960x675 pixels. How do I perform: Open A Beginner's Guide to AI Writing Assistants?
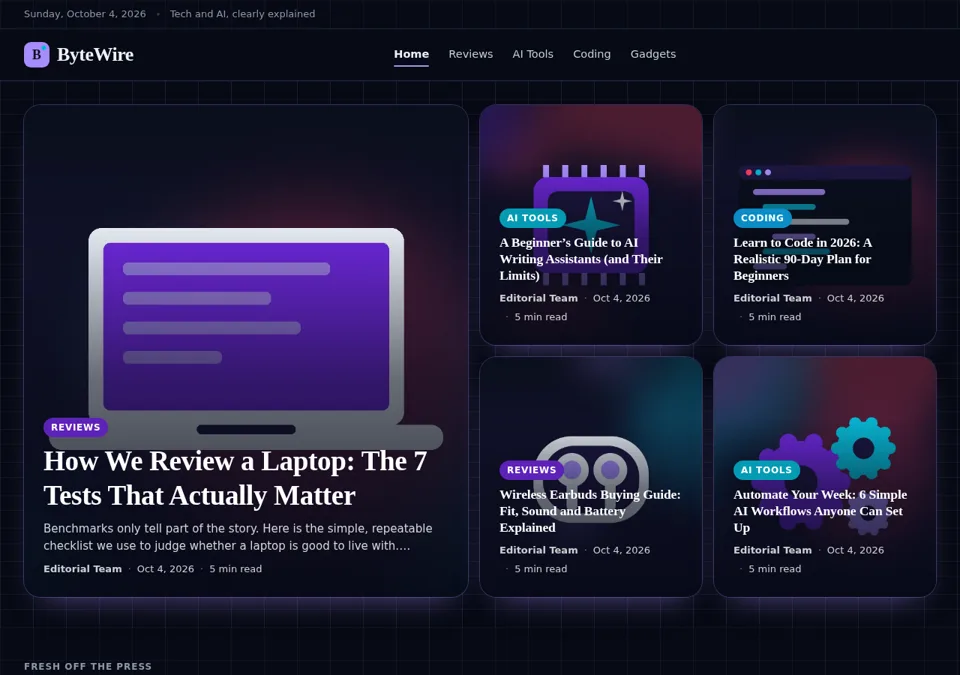[x=581, y=259]
